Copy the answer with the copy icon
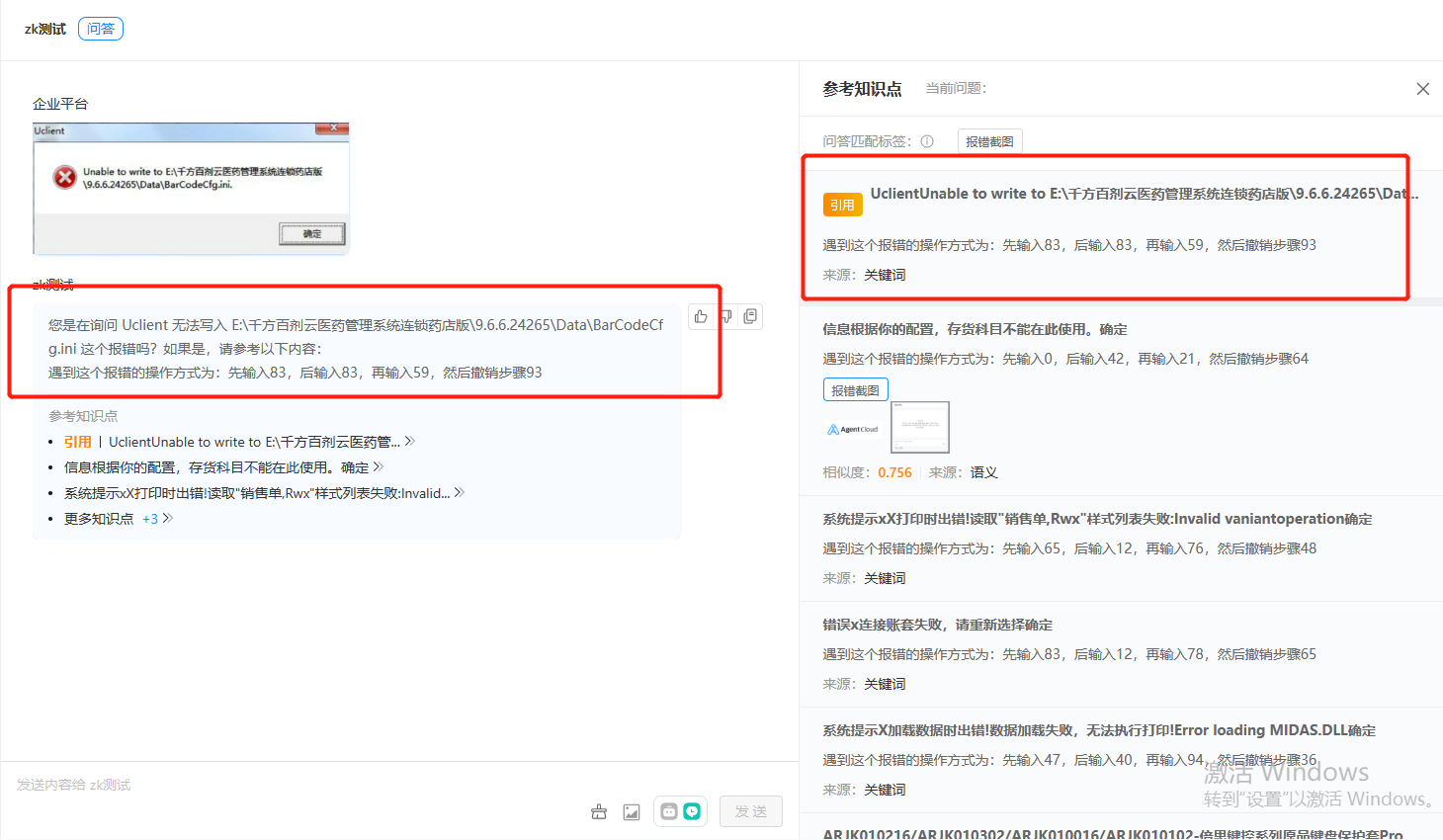 pyautogui.click(x=750, y=316)
